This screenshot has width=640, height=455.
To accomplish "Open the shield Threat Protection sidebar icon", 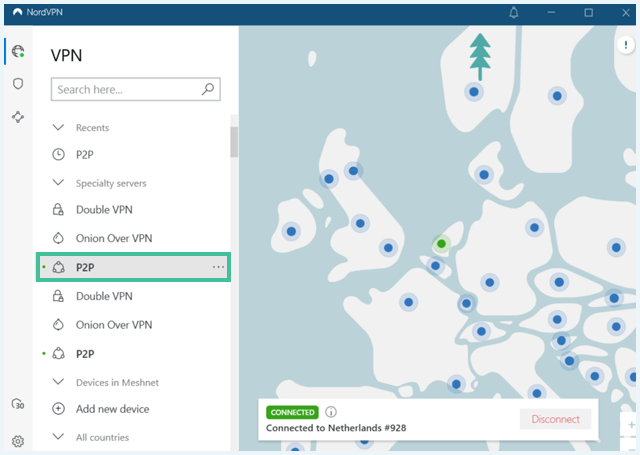I will click(x=18, y=84).
